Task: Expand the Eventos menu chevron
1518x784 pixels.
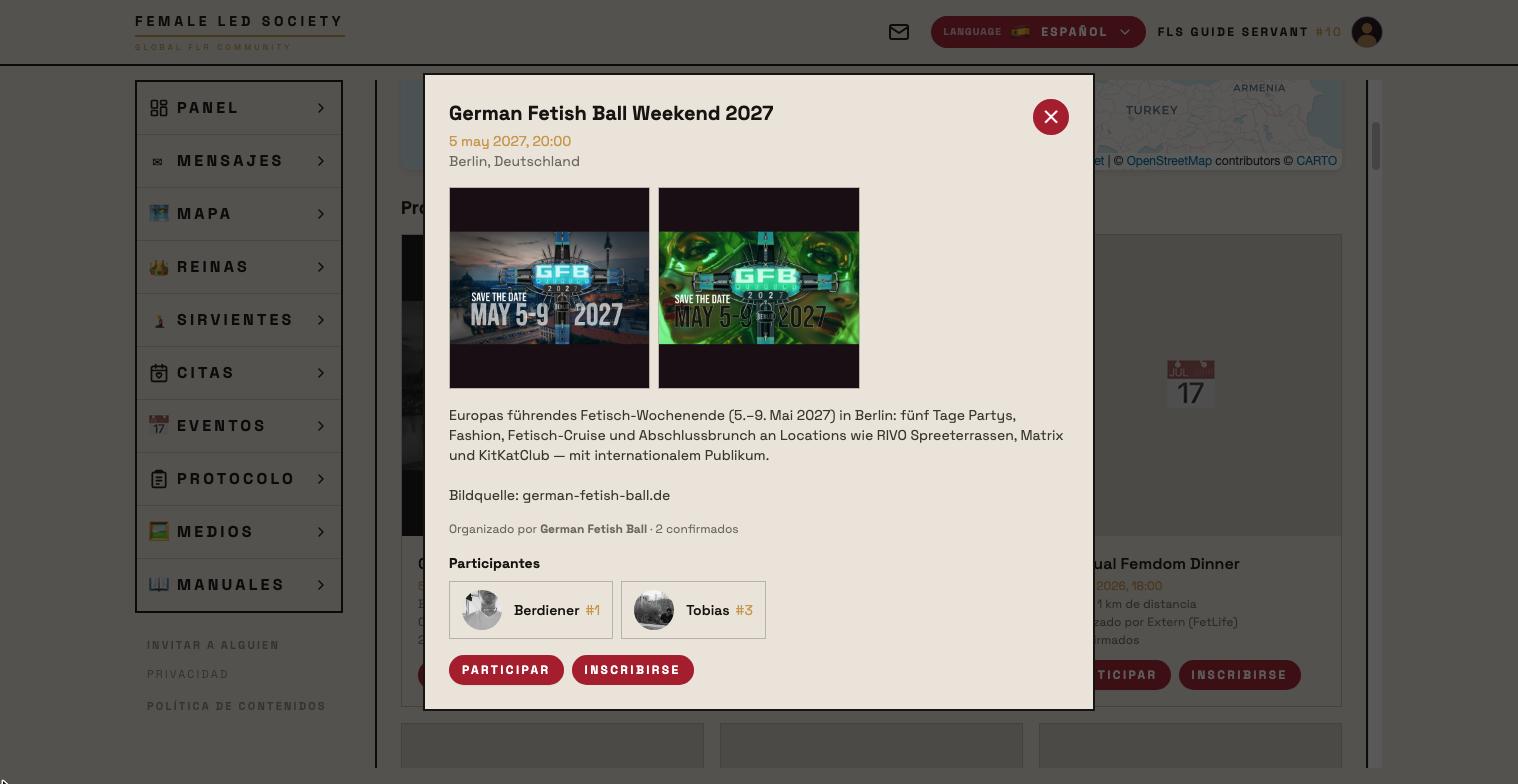Action: pyautogui.click(x=321, y=426)
